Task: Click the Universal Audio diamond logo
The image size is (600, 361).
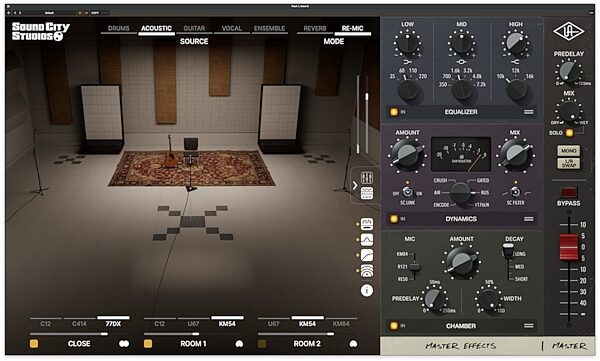Action: tap(568, 31)
